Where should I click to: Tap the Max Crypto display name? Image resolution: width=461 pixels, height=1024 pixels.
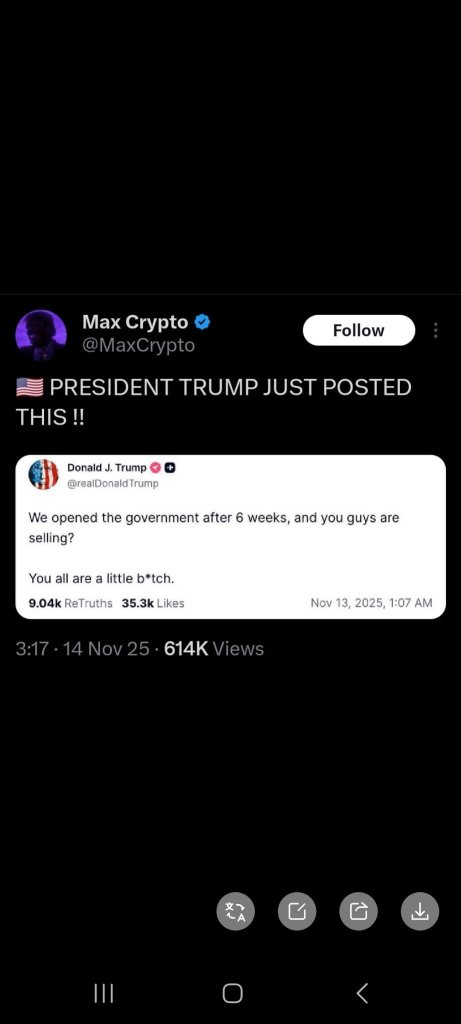pyautogui.click(x=135, y=322)
